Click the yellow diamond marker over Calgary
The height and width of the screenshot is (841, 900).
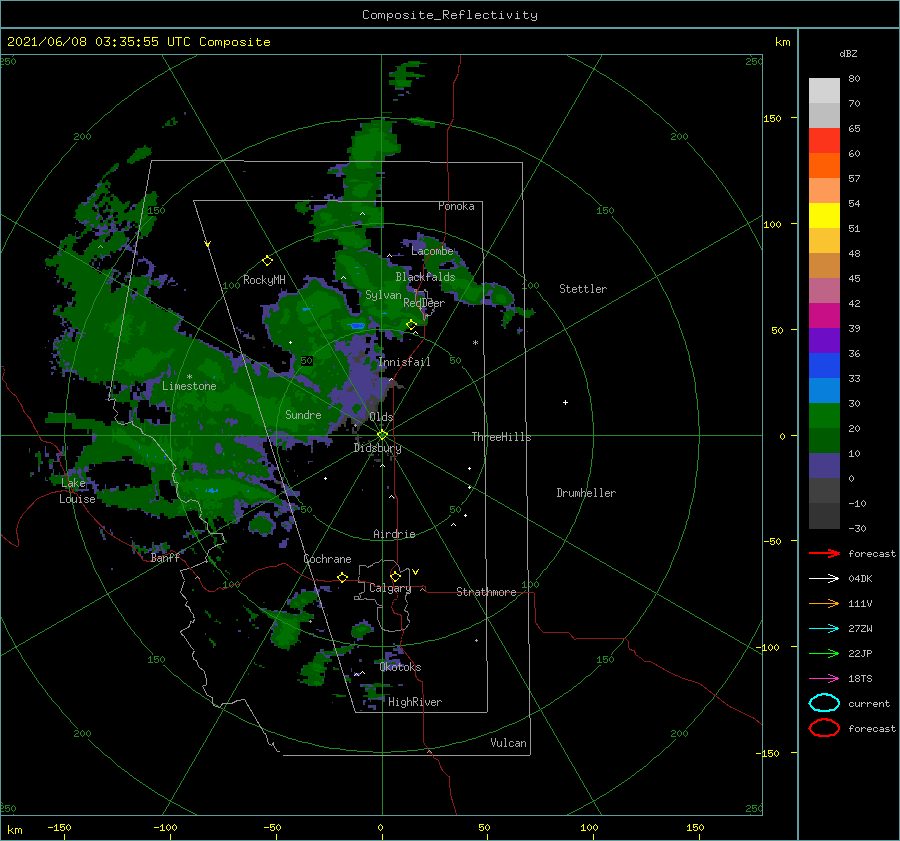click(x=395, y=576)
